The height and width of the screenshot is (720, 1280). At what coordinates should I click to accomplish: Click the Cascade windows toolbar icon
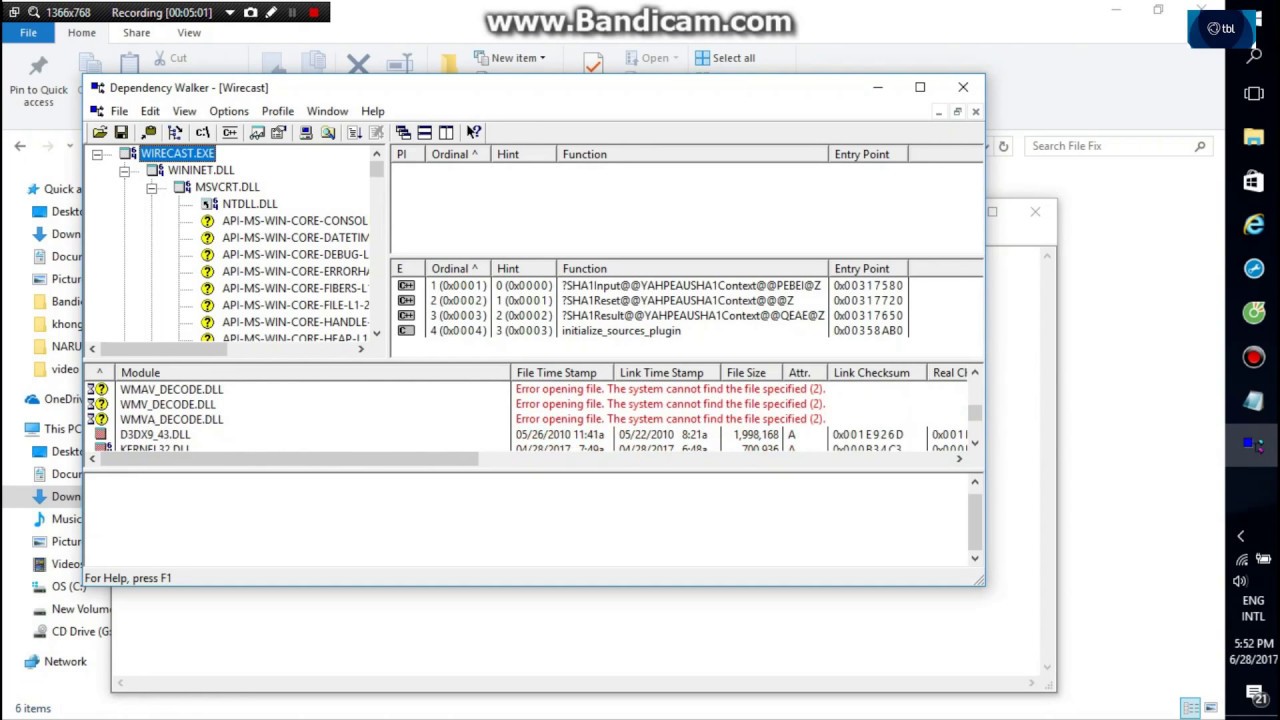click(403, 132)
